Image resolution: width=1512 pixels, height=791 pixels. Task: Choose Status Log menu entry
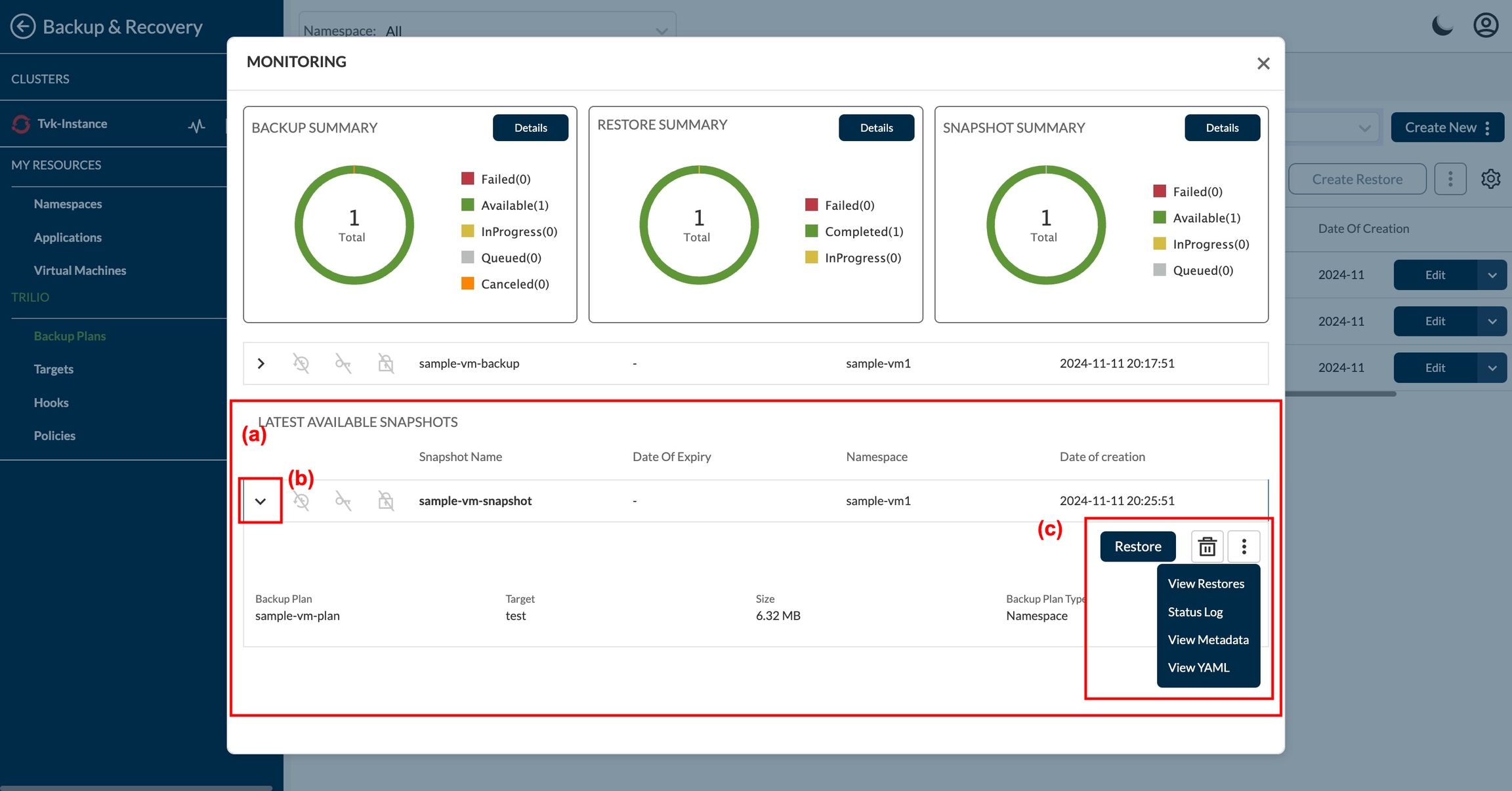point(1195,612)
